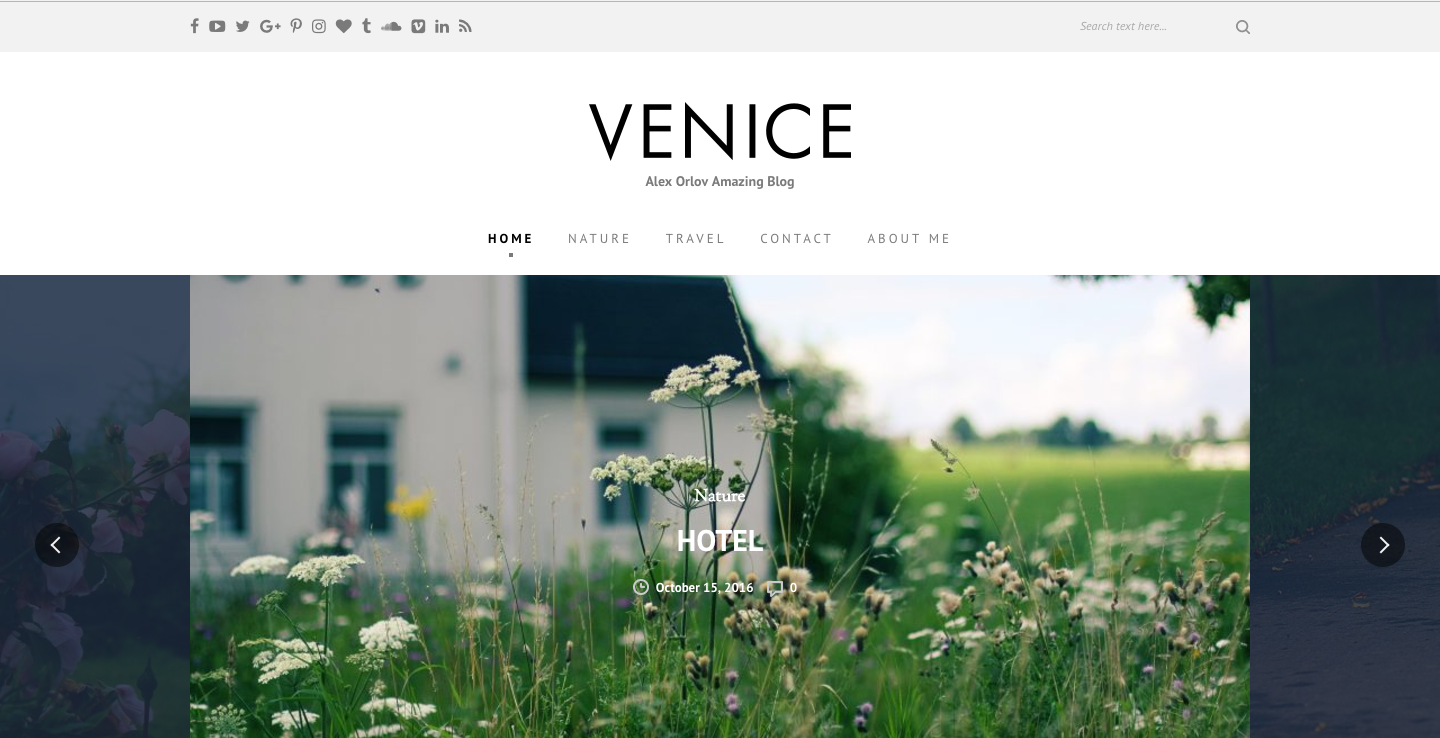The width and height of the screenshot is (1440, 738).
Task: Open the About Me page
Action: click(x=909, y=238)
